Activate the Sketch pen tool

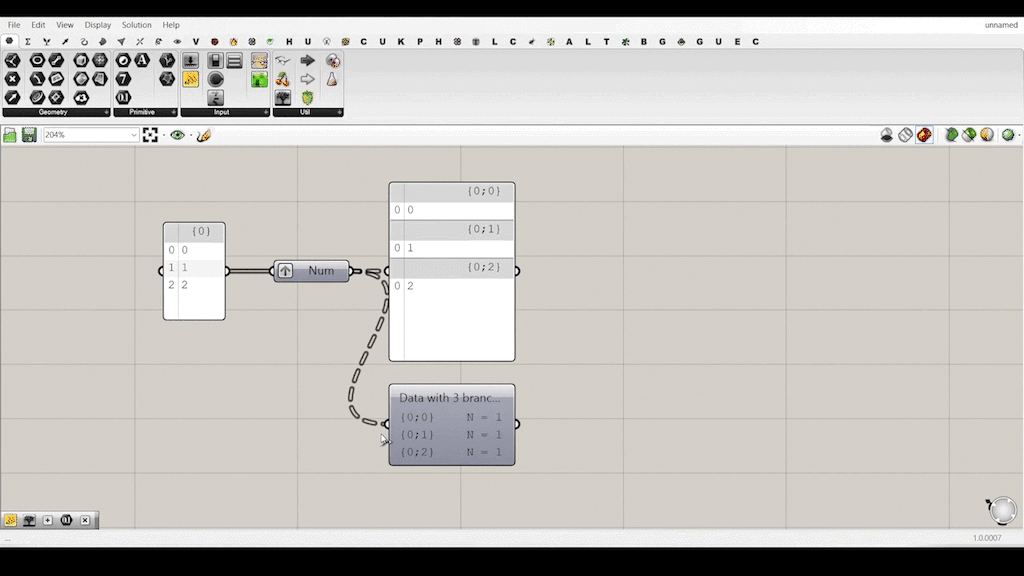tap(204, 135)
